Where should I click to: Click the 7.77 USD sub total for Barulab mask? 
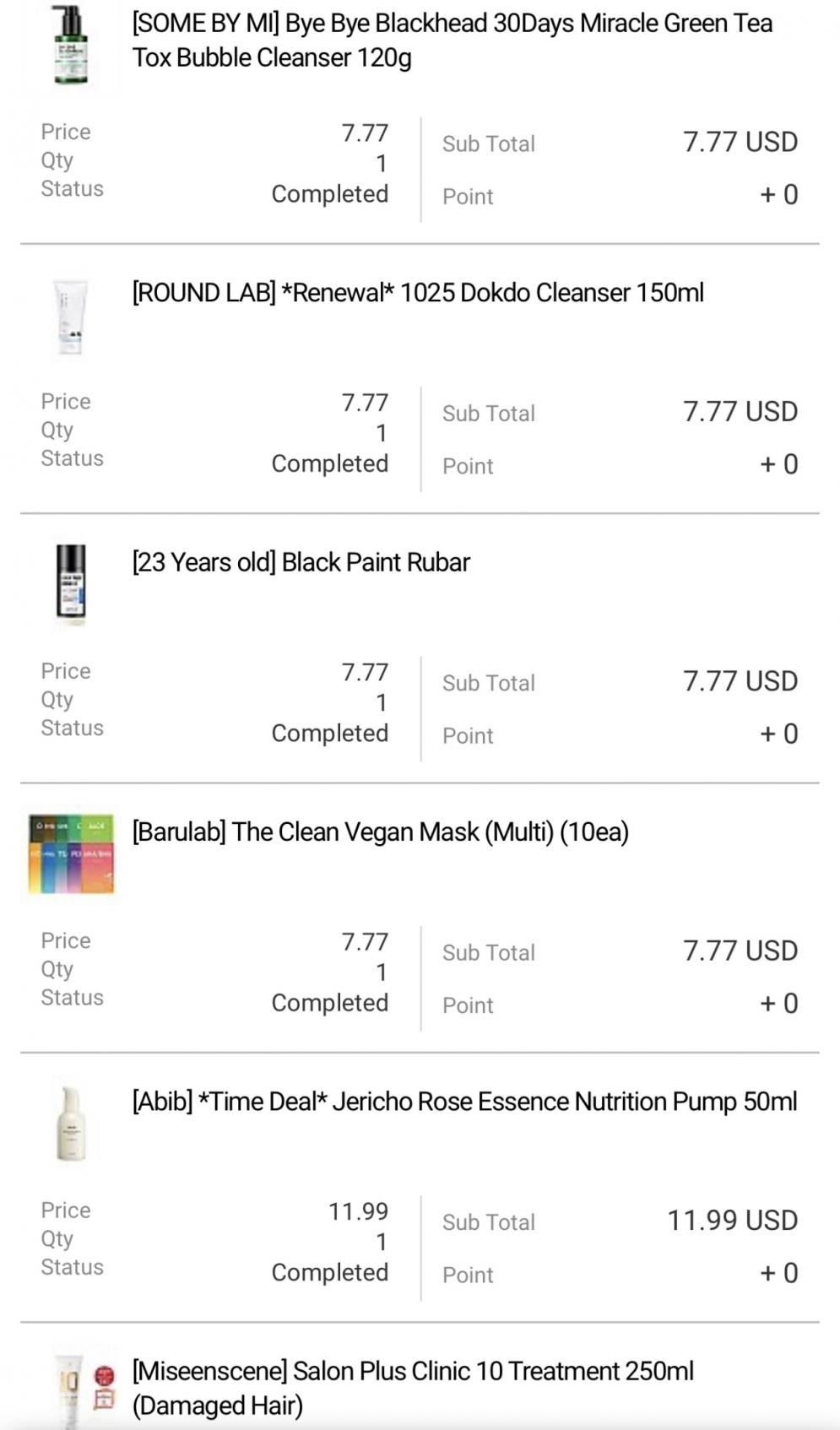(x=740, y=951)
